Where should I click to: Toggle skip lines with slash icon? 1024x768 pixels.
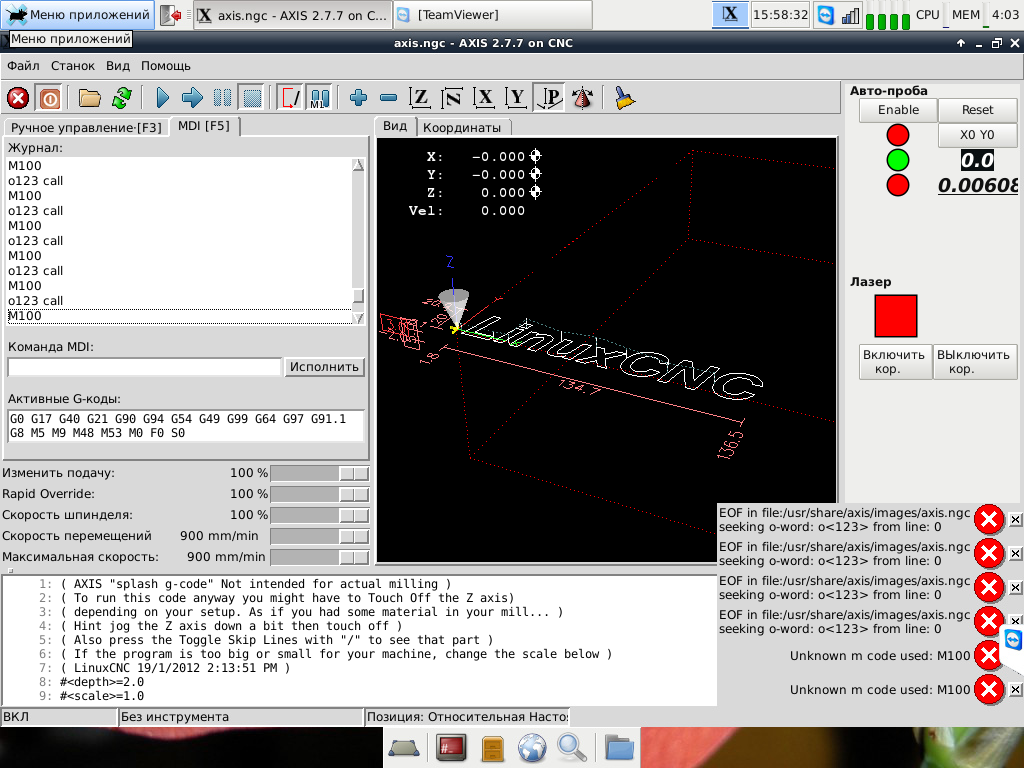point(289,99)
